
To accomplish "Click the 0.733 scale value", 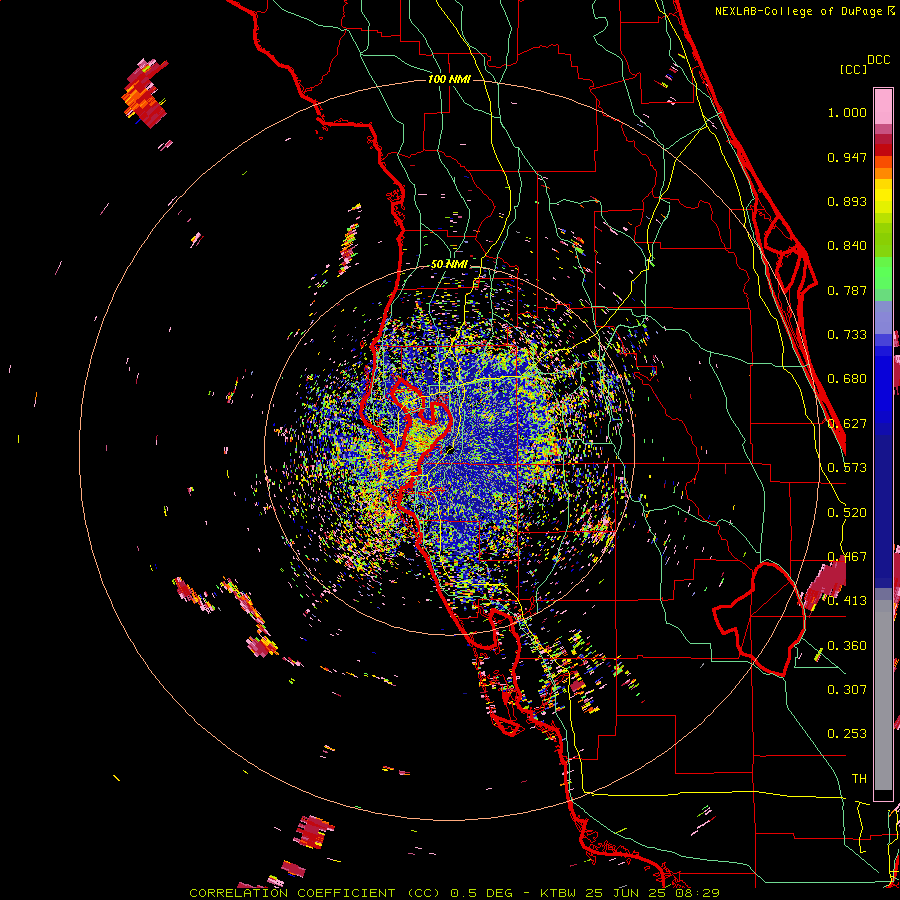I will click(x=847, y=335).
